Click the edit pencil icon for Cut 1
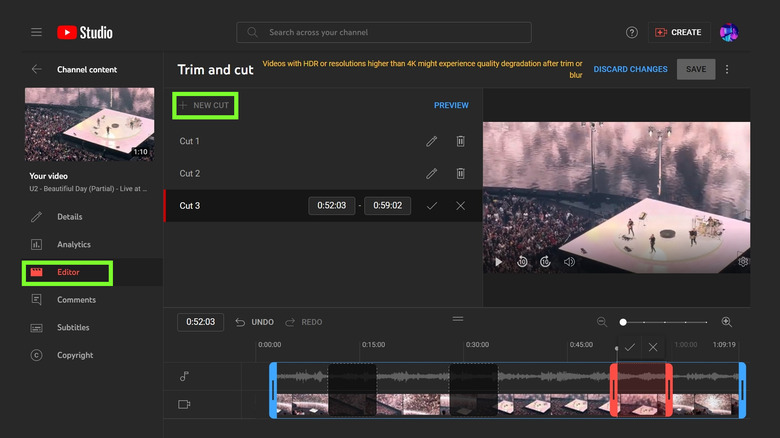 point(432,142)
